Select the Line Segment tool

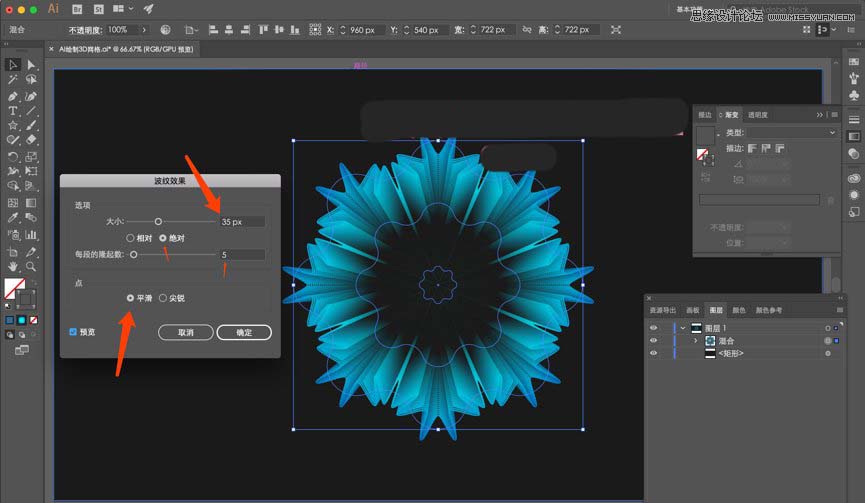pos(31,111)
